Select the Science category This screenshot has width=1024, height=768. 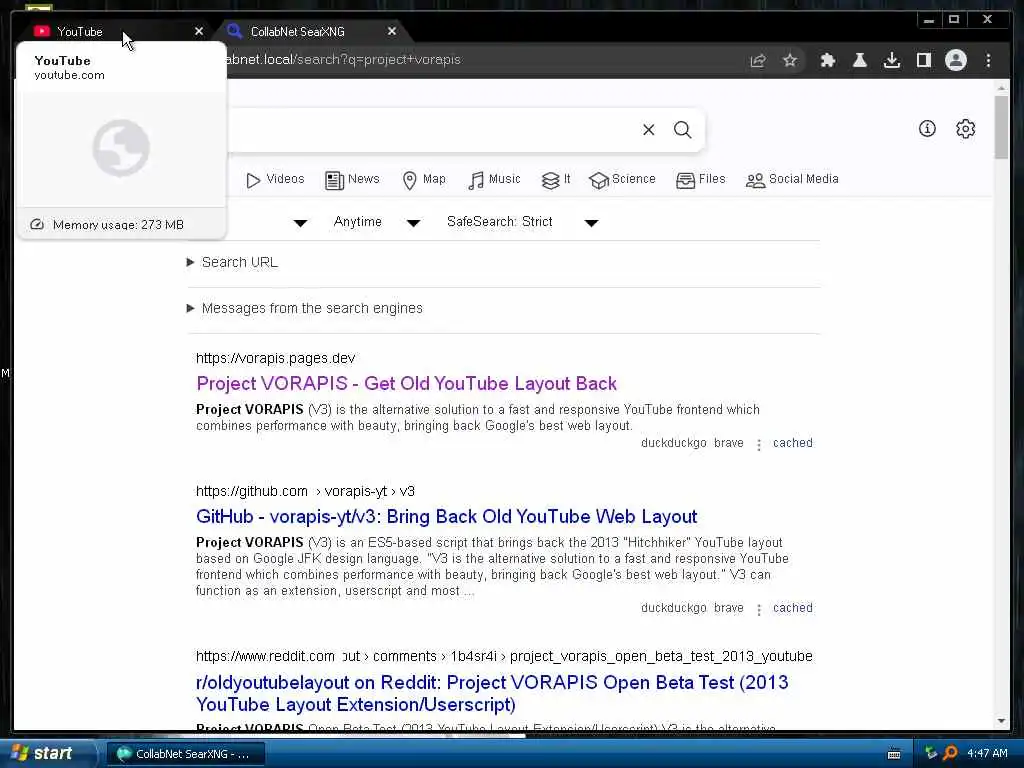coord(622,180)
